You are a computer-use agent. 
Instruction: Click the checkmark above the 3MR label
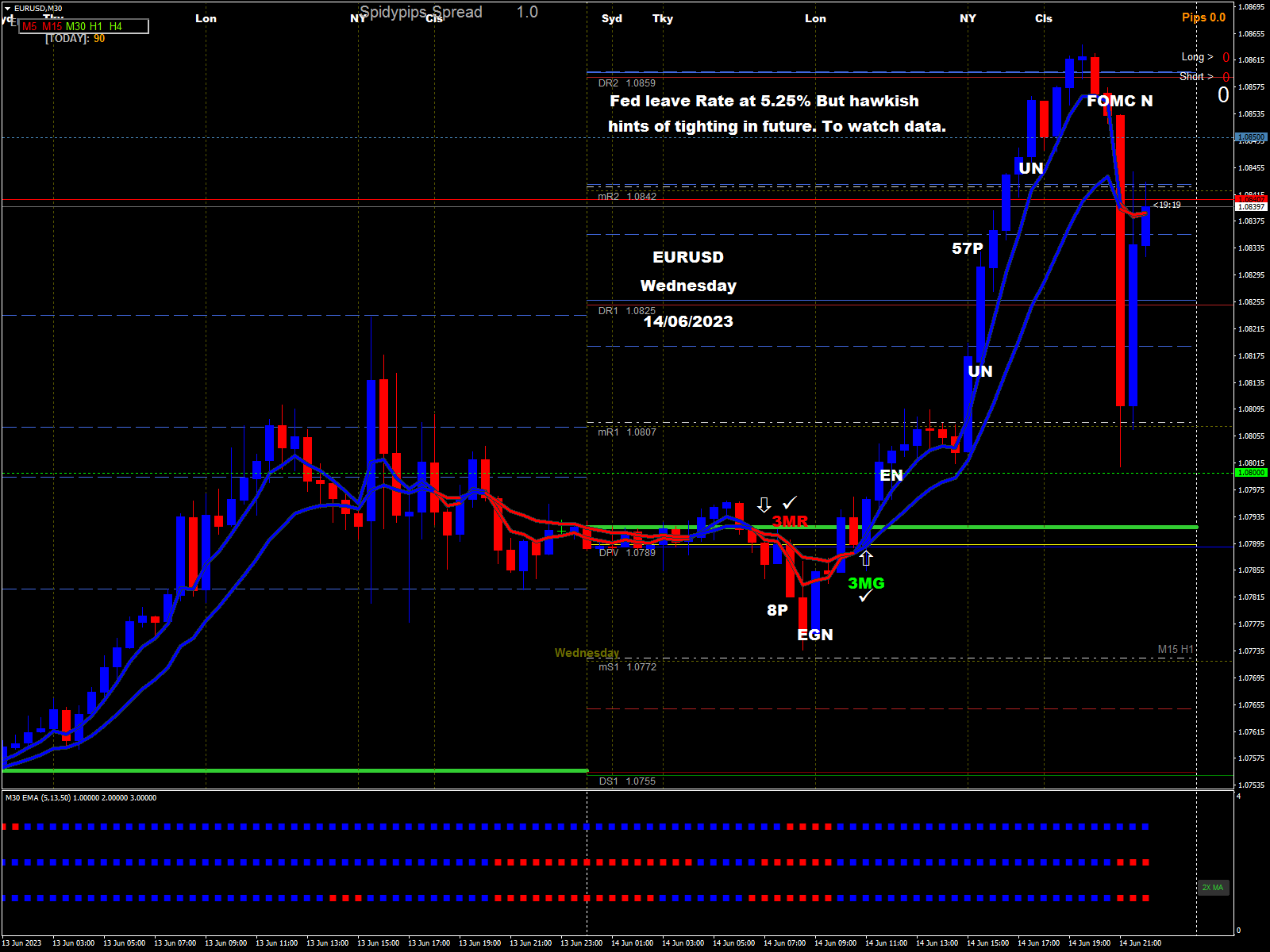(790, 503)
